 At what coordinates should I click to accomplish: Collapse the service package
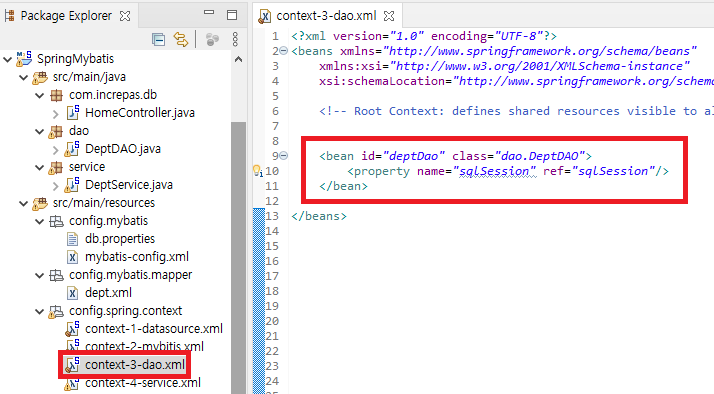point(40,168)
